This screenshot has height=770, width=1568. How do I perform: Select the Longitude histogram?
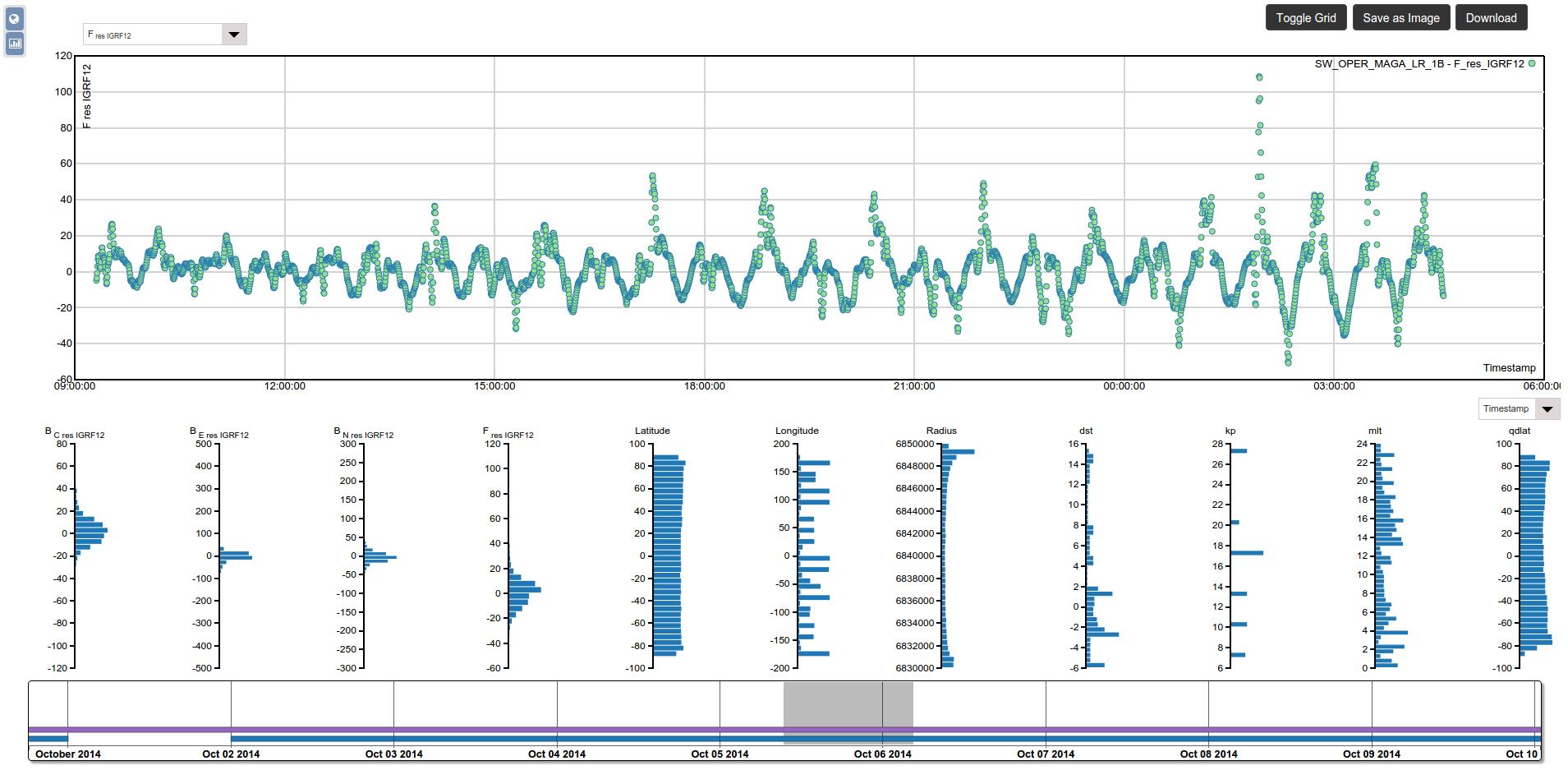coord(800,549)
